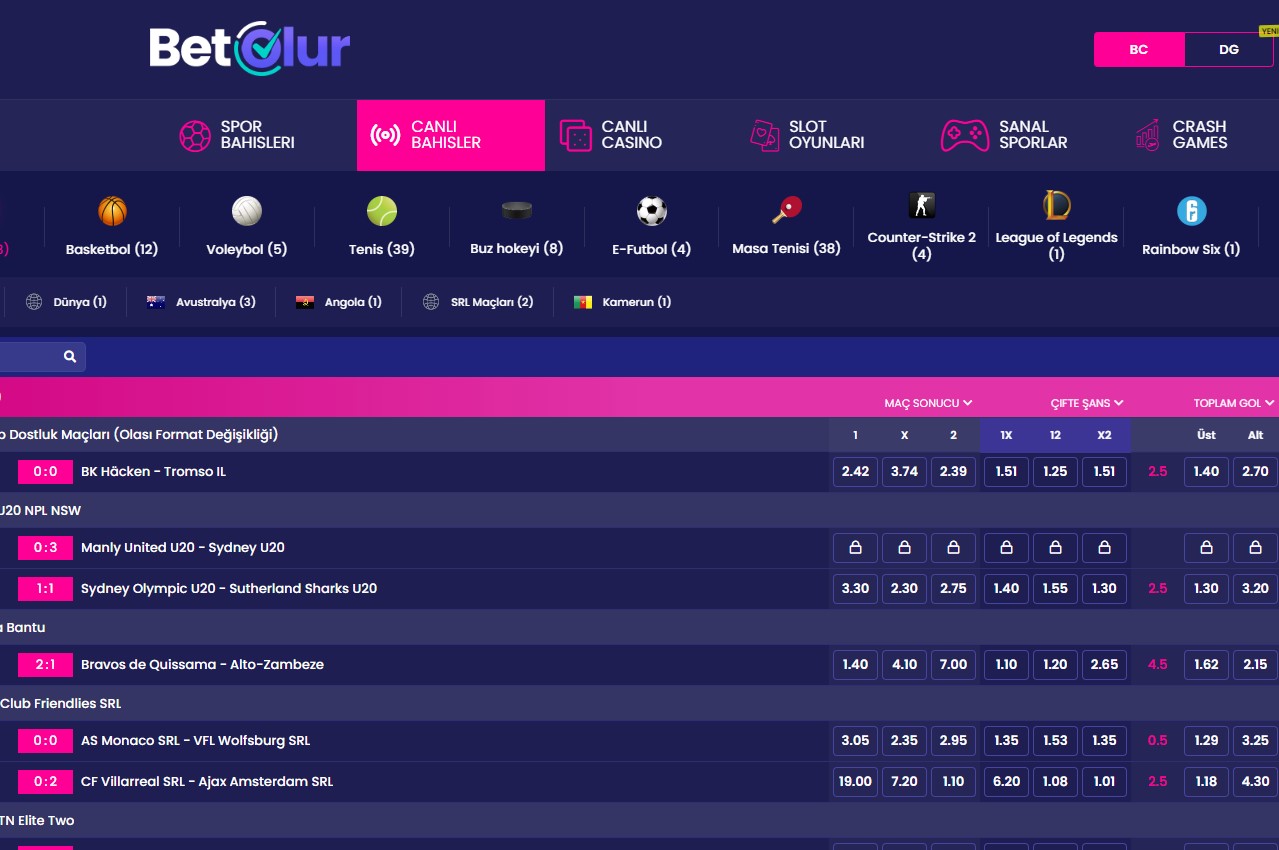Screen dimensions: 1279x850
Task: Bet 19.00 on CF Villarreal SRL win
Action: point(855,782)
